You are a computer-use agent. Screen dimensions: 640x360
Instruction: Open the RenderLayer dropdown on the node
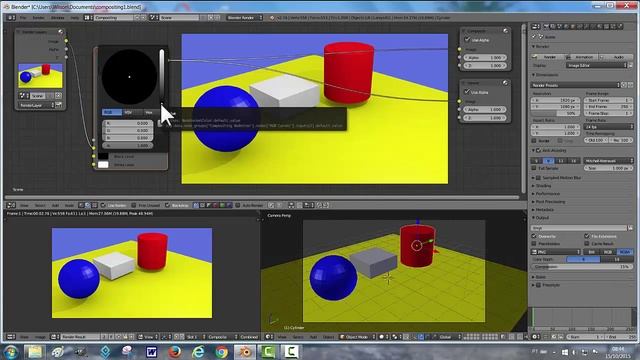(36, 105)
